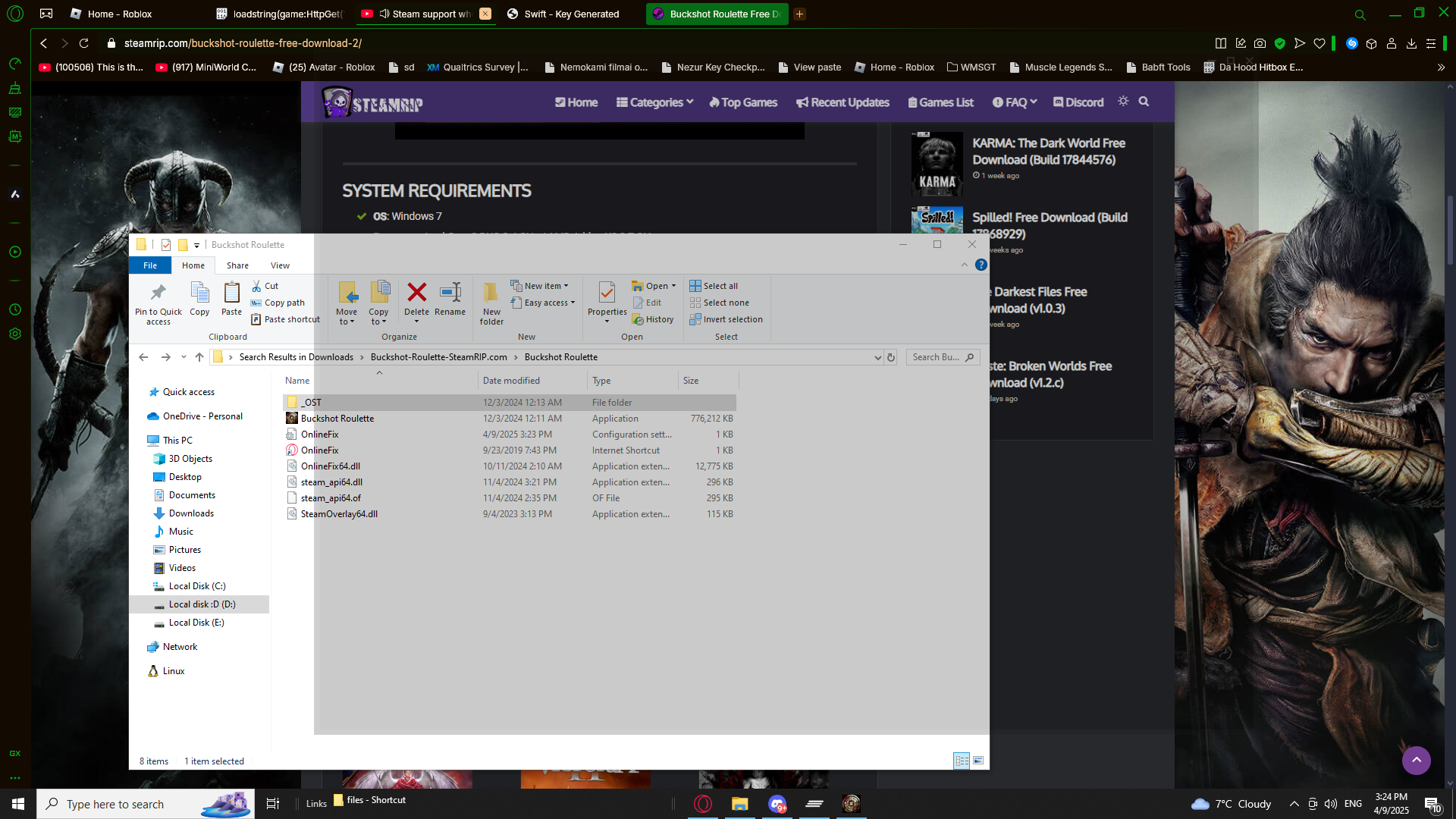This screenshot has width=1456, height=819.
Task: Switch to Home - Roblox browser tab
Action: (x=120, y=14)
